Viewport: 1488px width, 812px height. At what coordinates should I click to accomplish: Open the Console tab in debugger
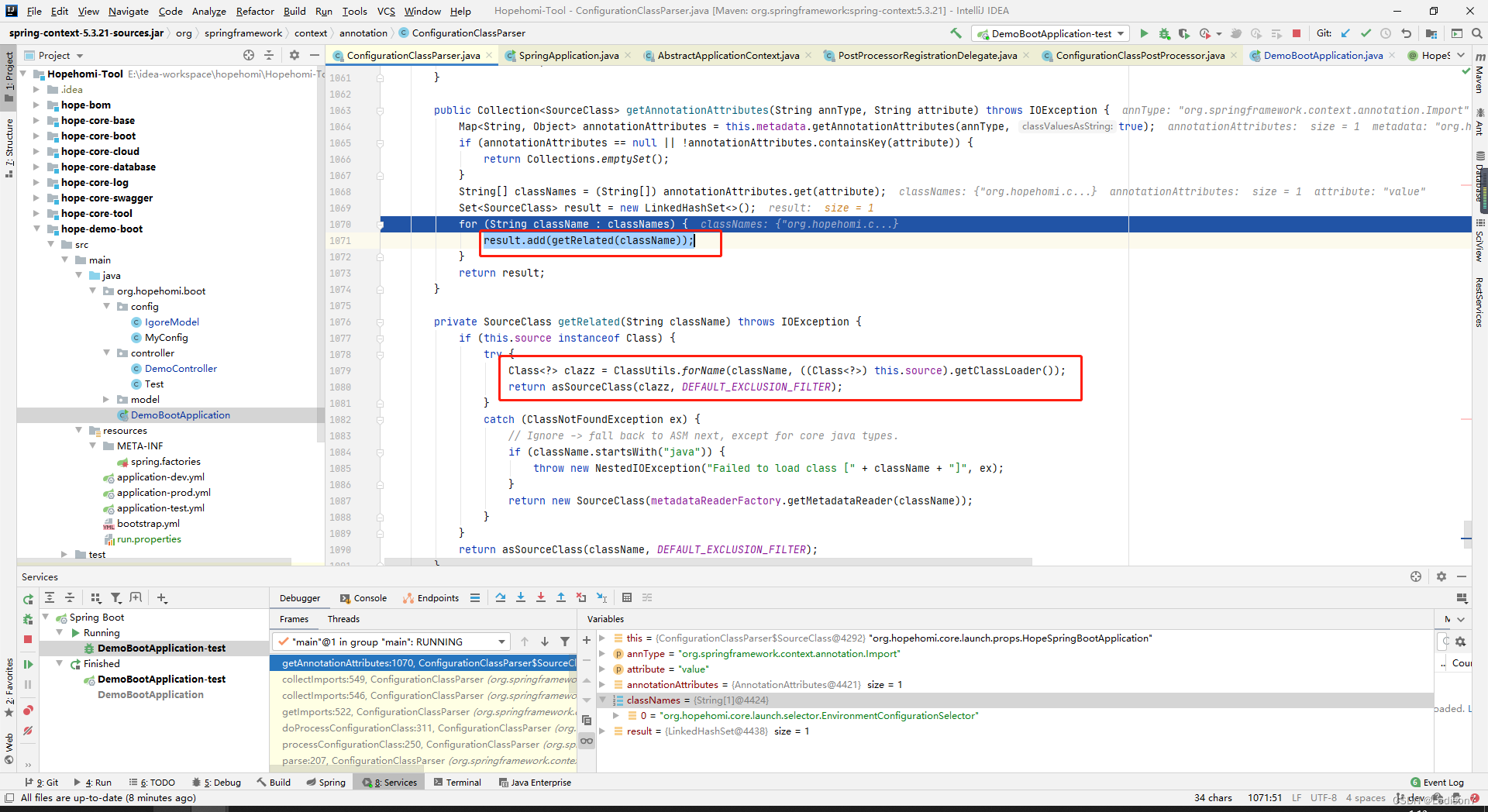coord(363,598)
